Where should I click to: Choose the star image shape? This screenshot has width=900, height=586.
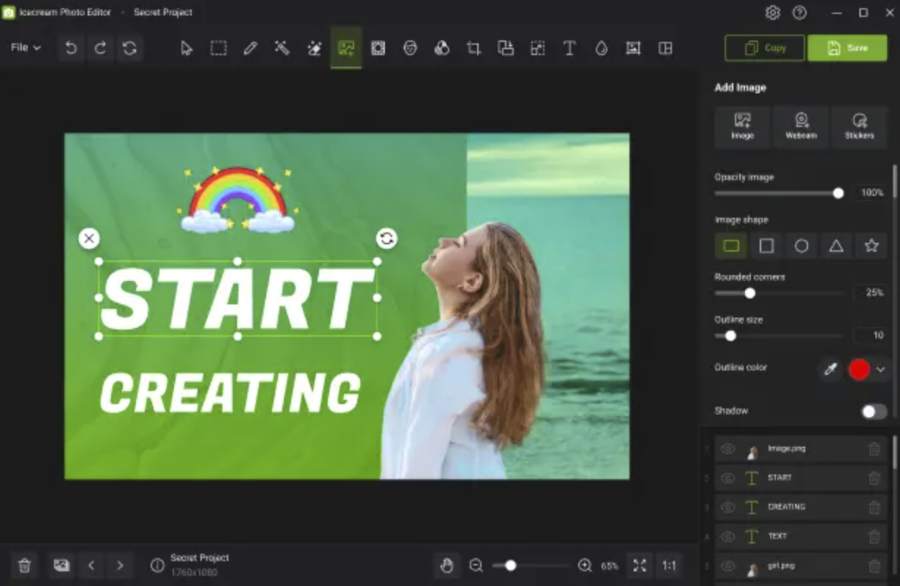pos(871,246)
